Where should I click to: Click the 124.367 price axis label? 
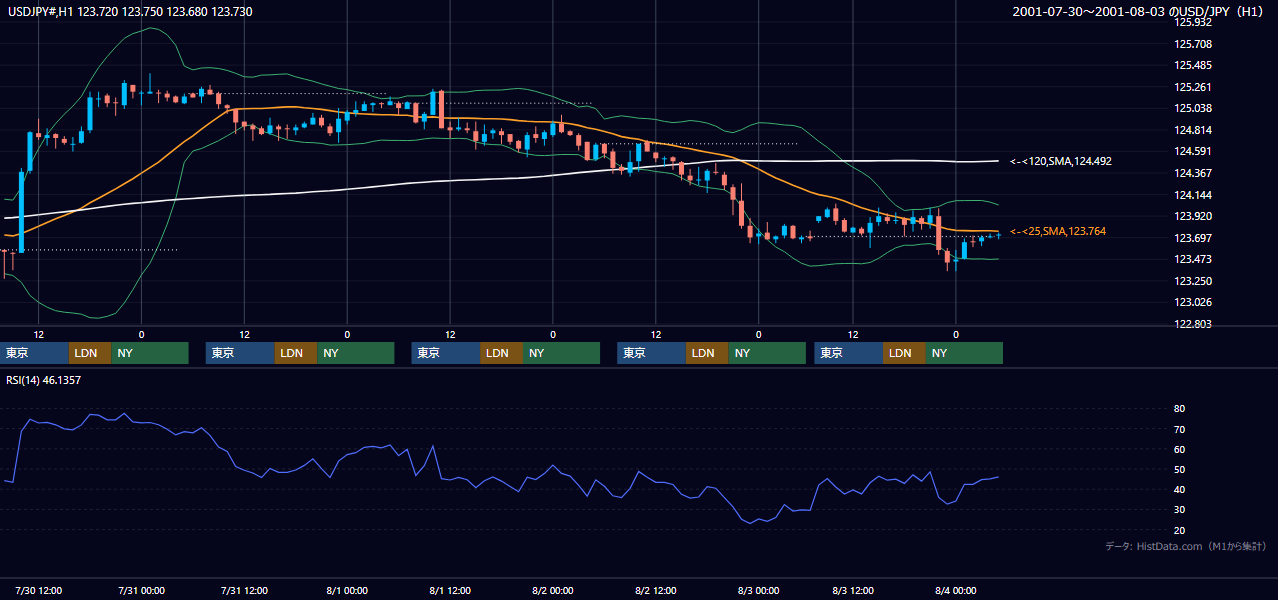pyautogui.click(x=1193, y=173)
